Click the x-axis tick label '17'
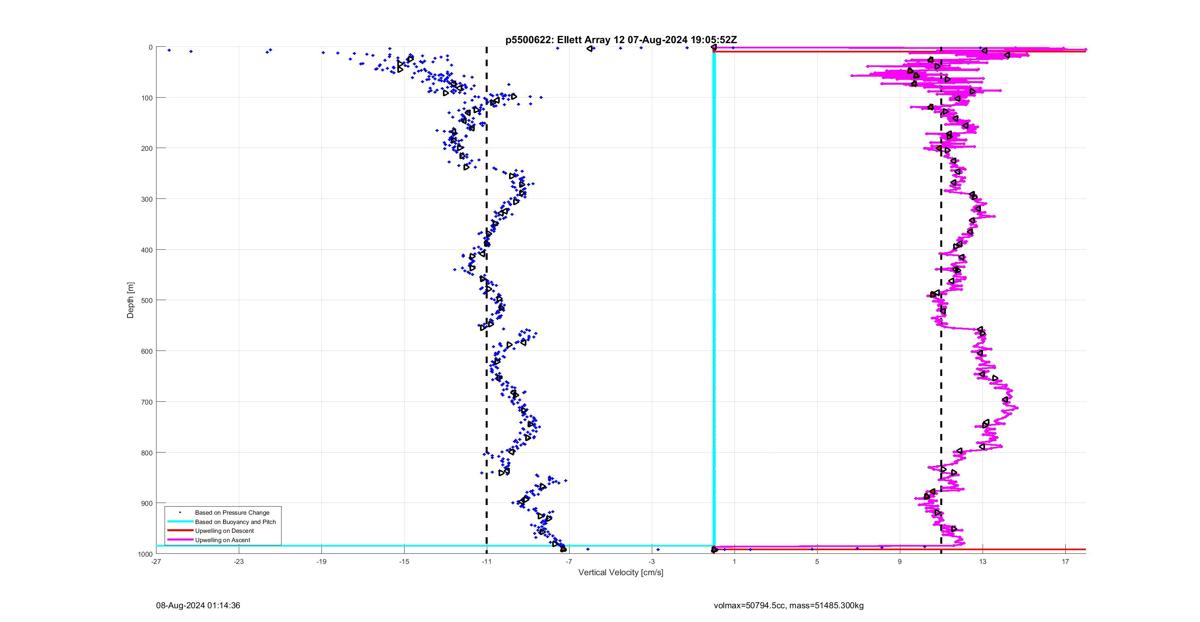This screenshot has height=622, width=1200. [x=1066, y=561]
